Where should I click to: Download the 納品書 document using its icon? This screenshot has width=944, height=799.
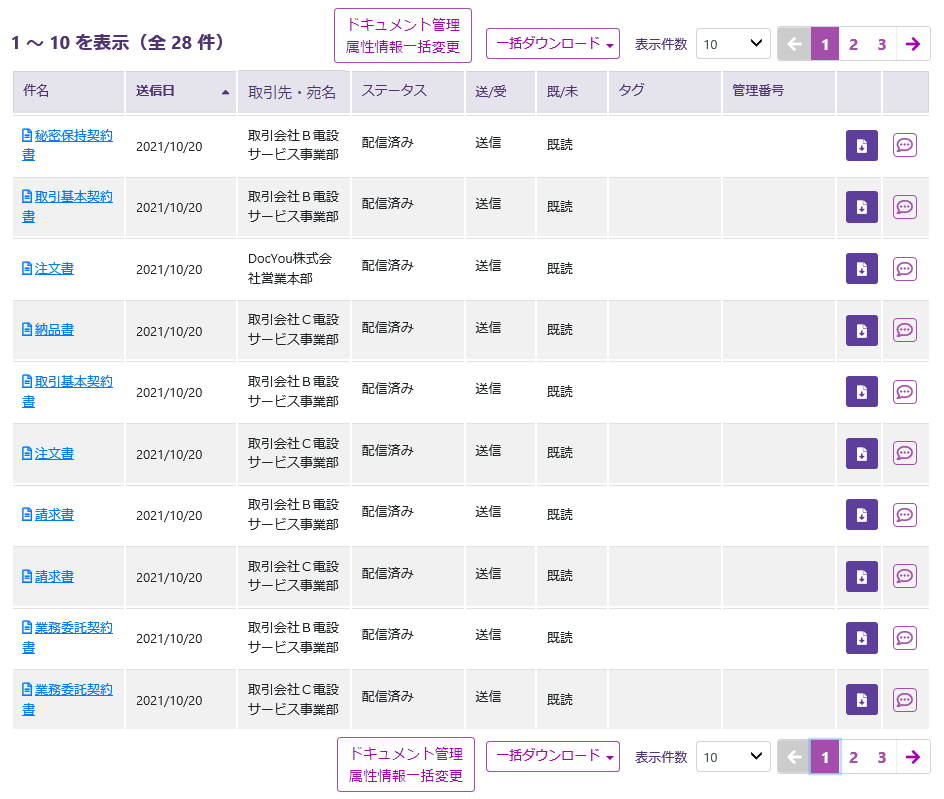click(861, 330)
